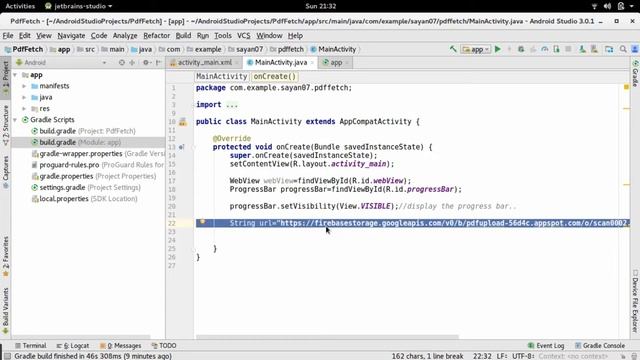
Task: Open the Event Log
Action: click(x=546, y=345)
